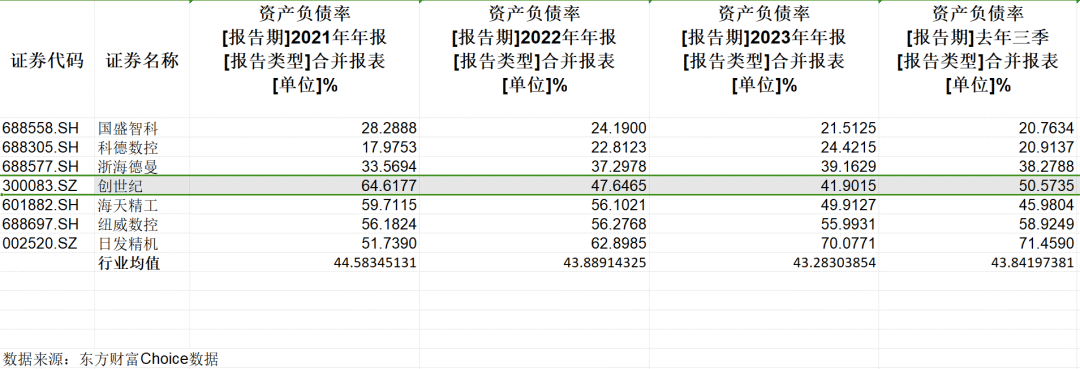Select cell with code 002520.SZ
This screenshot has width=1080, height=369.
click(48, 243)
